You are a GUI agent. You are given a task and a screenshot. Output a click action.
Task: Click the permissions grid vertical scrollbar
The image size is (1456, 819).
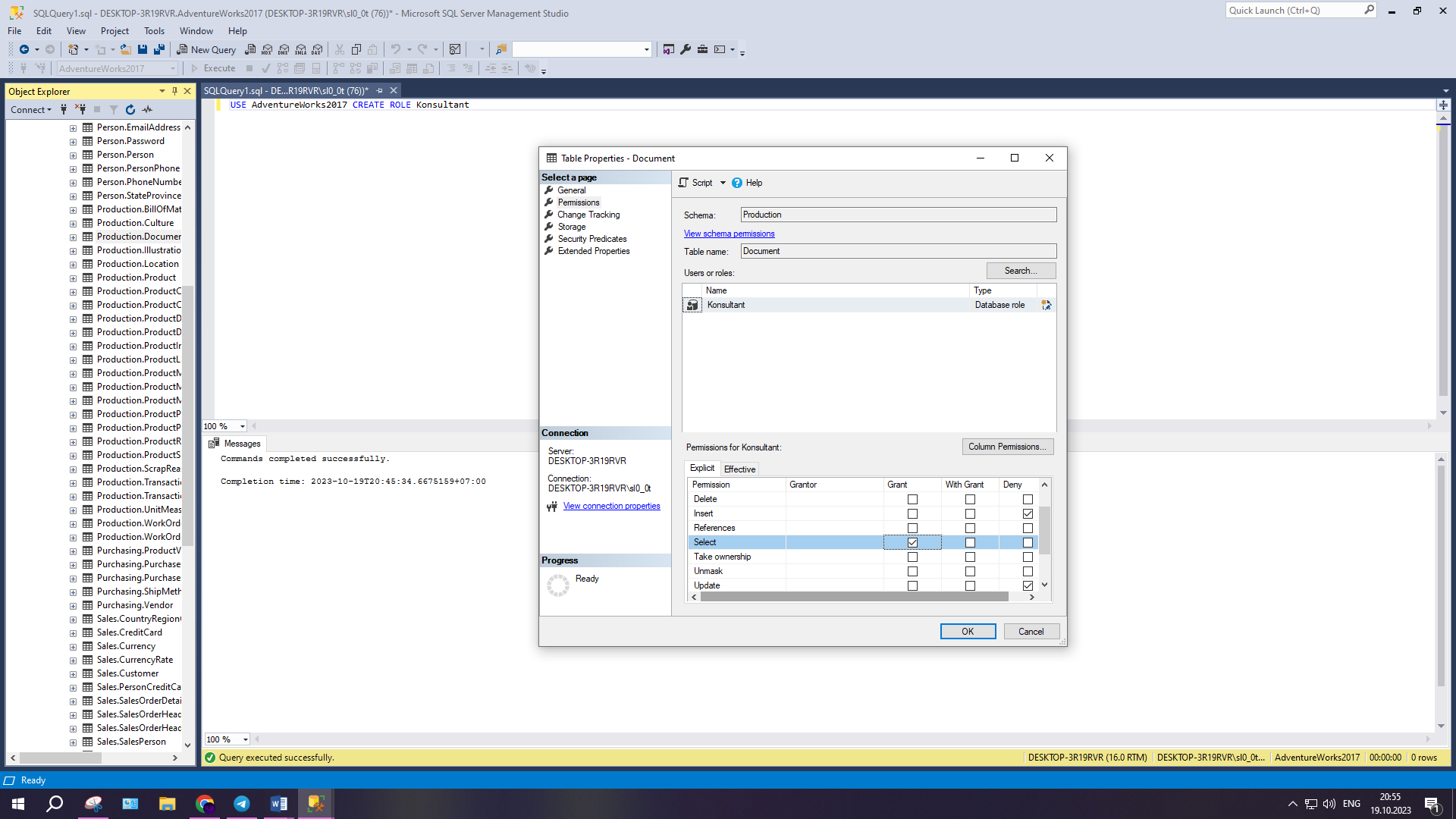point(1044,531)
